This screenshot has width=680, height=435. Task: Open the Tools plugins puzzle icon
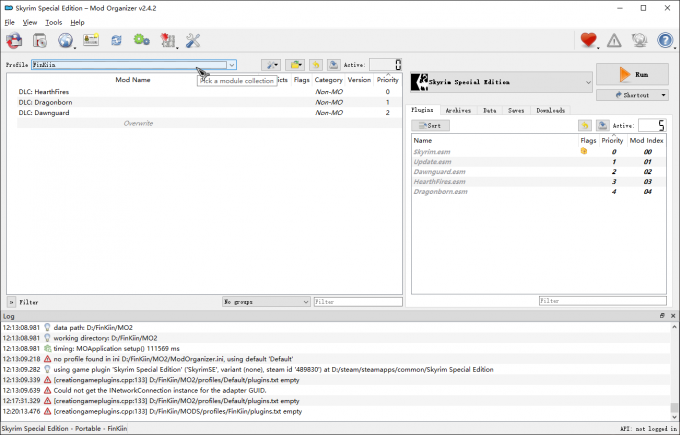click(x=167, y=41)
